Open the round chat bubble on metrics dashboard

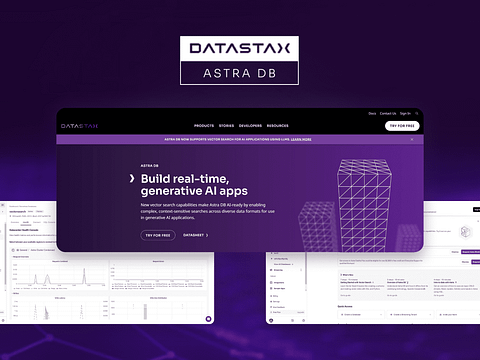pos(208,319)
